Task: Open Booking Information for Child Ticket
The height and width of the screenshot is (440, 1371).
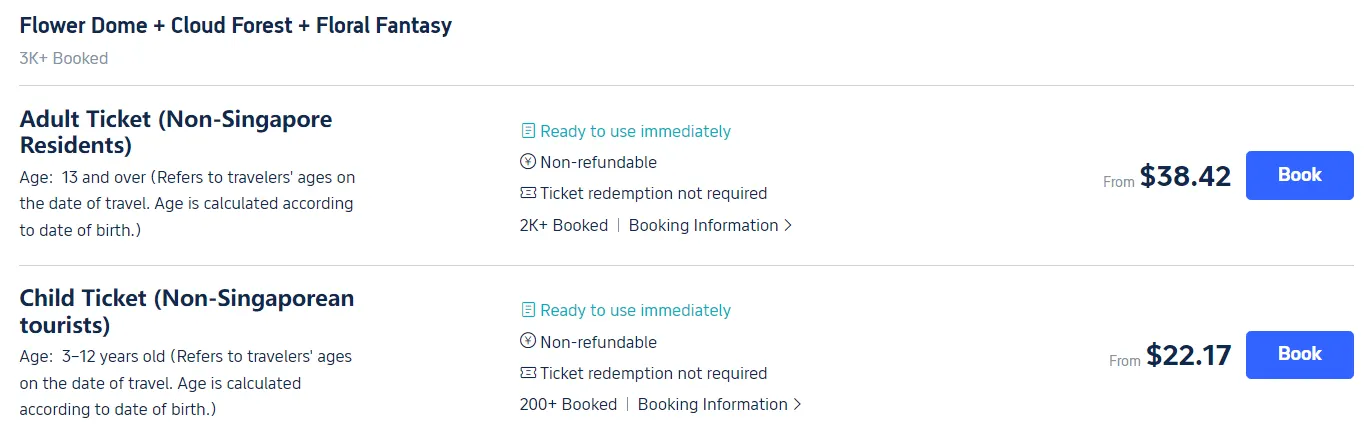Action: click(x=720, y=404)
